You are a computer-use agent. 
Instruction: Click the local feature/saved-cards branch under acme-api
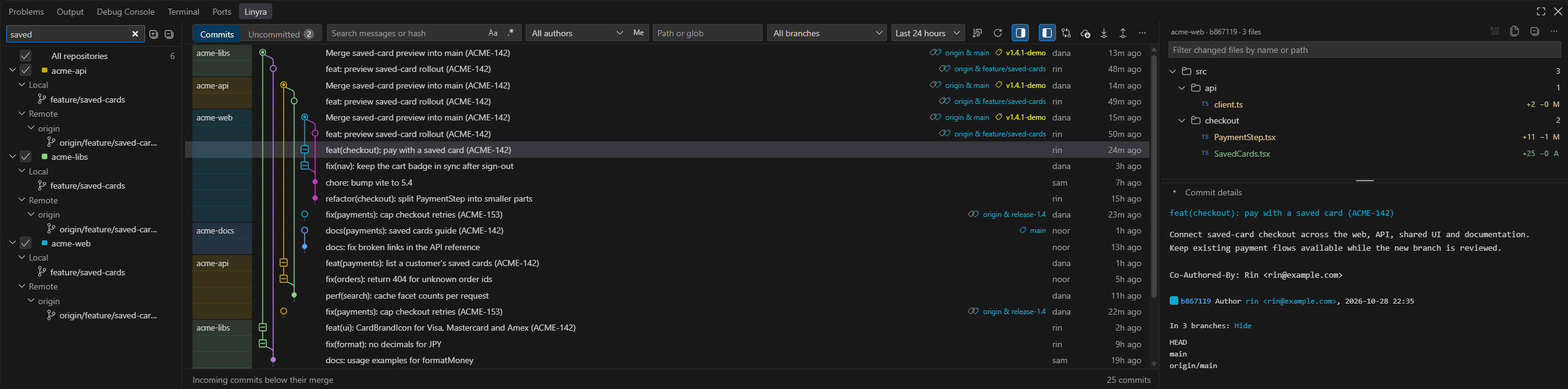click(87, 100)
